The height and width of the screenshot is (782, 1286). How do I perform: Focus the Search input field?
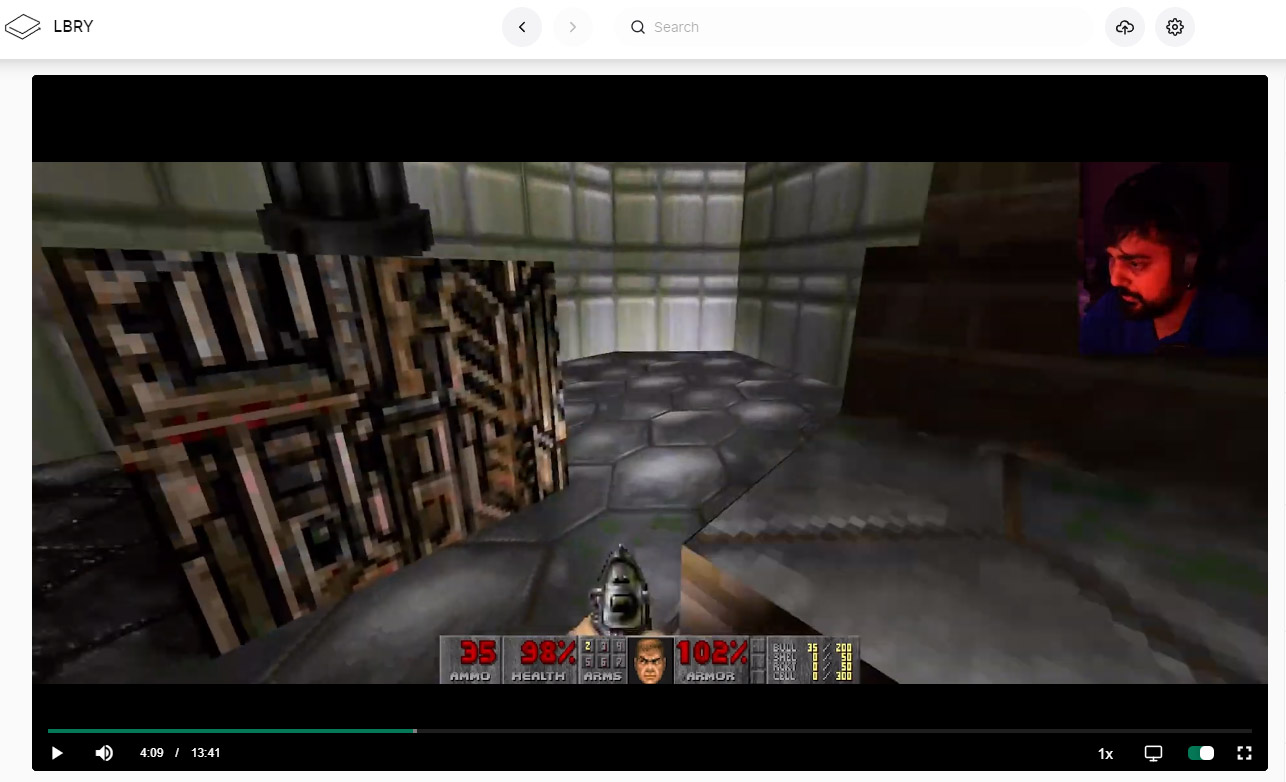(x=856, y=27)
